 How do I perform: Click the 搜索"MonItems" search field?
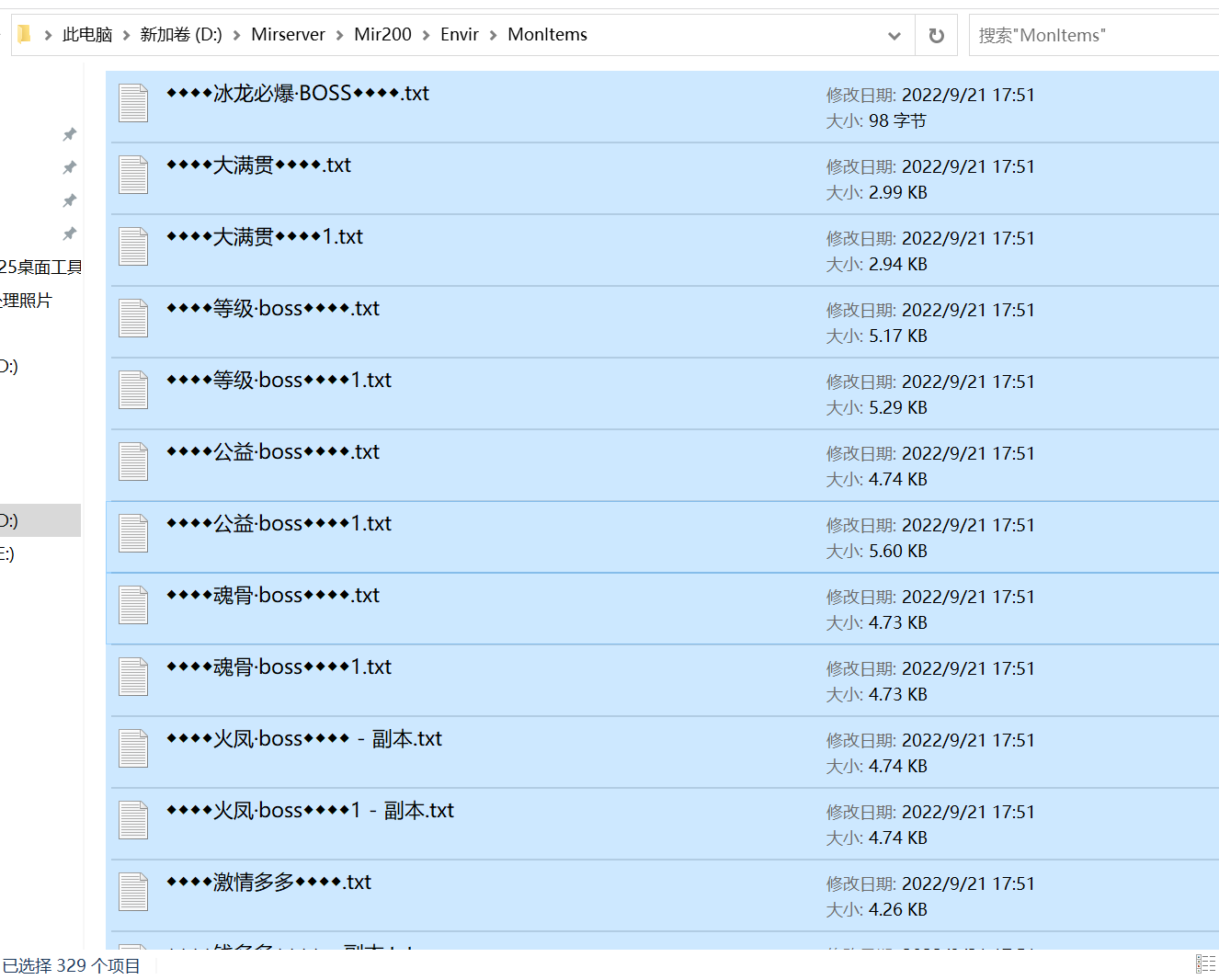1094,35
